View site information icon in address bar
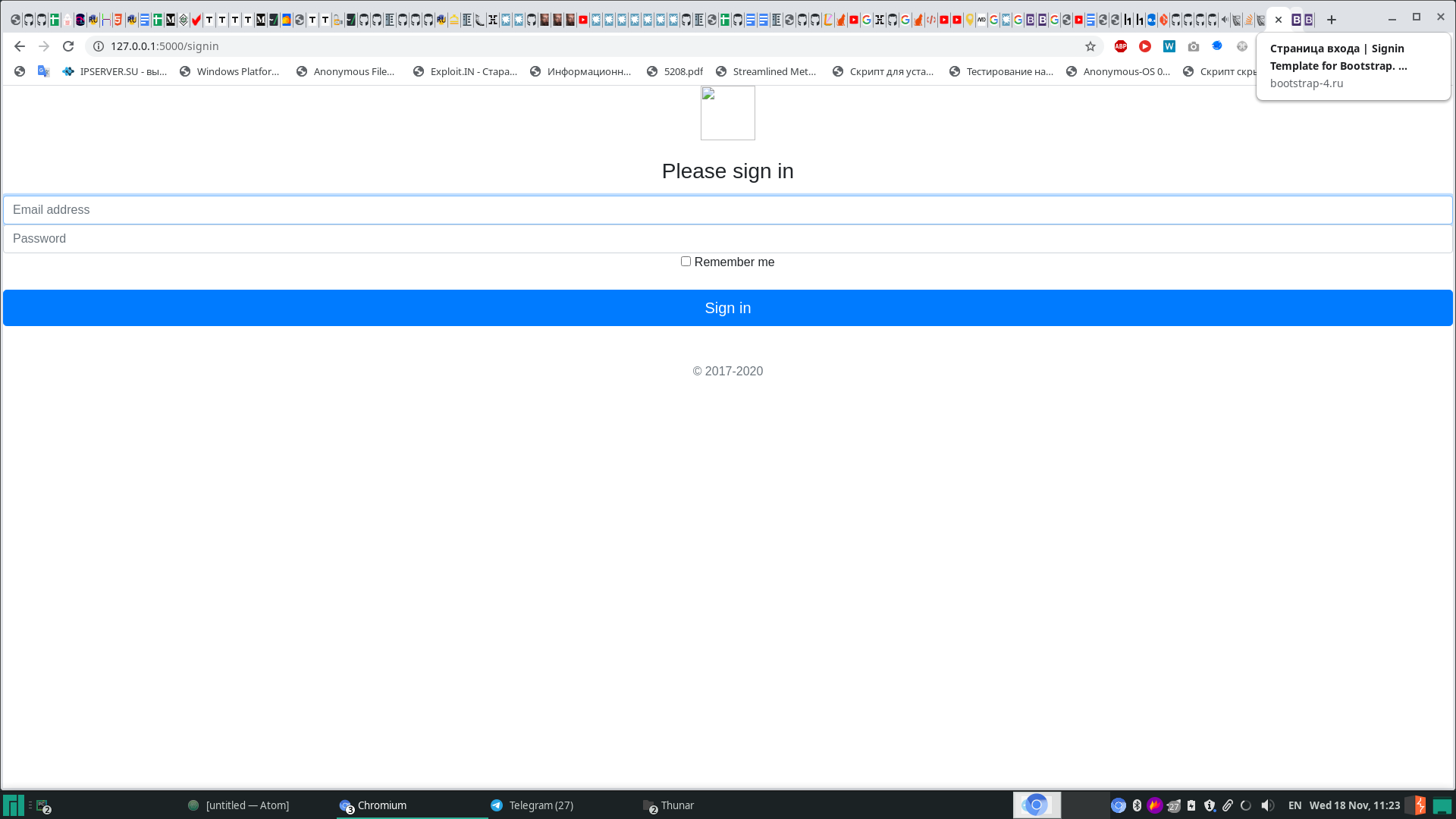This screenshot has width=1456, height=819. pyautogui.click(x=99, y=46)
